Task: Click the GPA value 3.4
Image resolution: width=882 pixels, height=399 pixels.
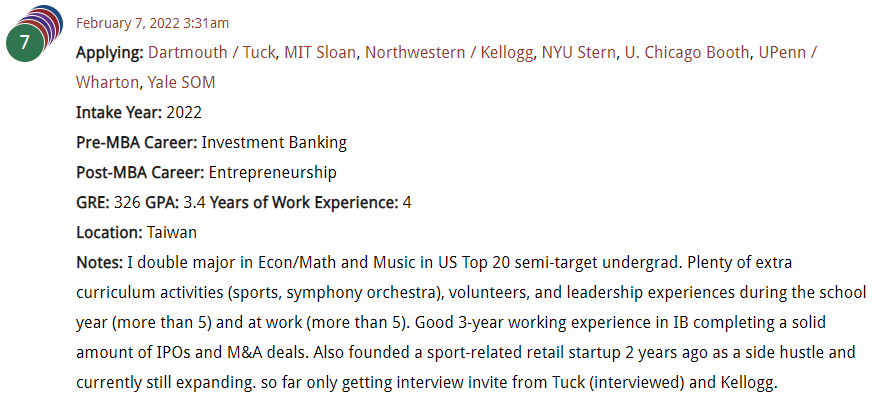Action: [195, 202]
